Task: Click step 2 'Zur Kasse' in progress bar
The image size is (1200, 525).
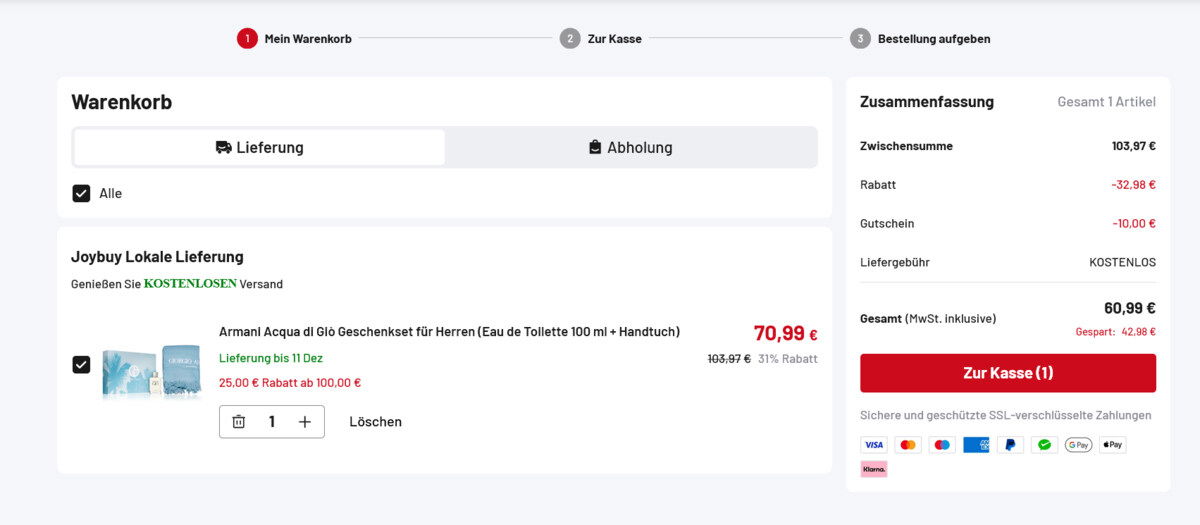Action: [601, 39]
